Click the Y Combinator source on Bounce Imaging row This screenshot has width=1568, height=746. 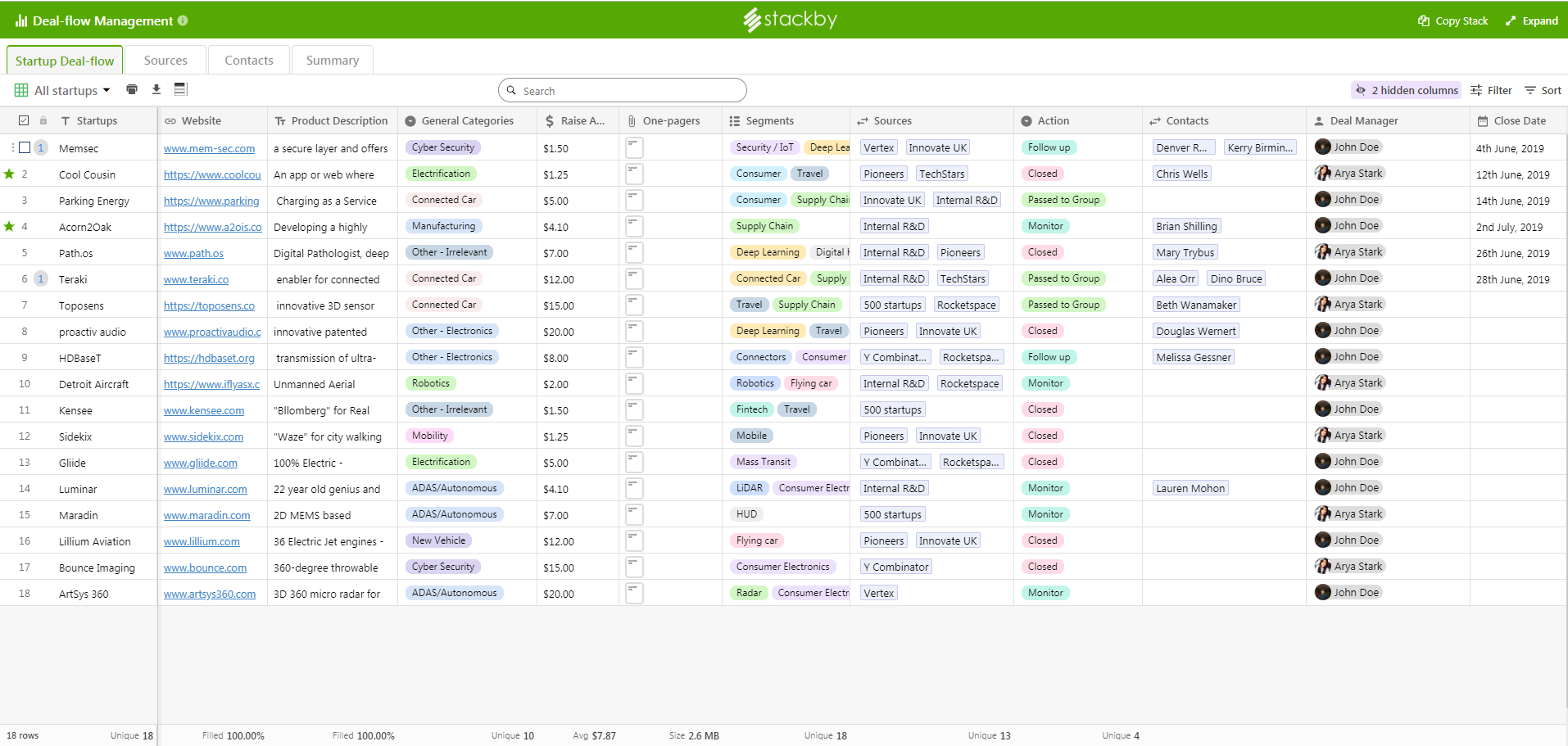(x=895, y=567)
